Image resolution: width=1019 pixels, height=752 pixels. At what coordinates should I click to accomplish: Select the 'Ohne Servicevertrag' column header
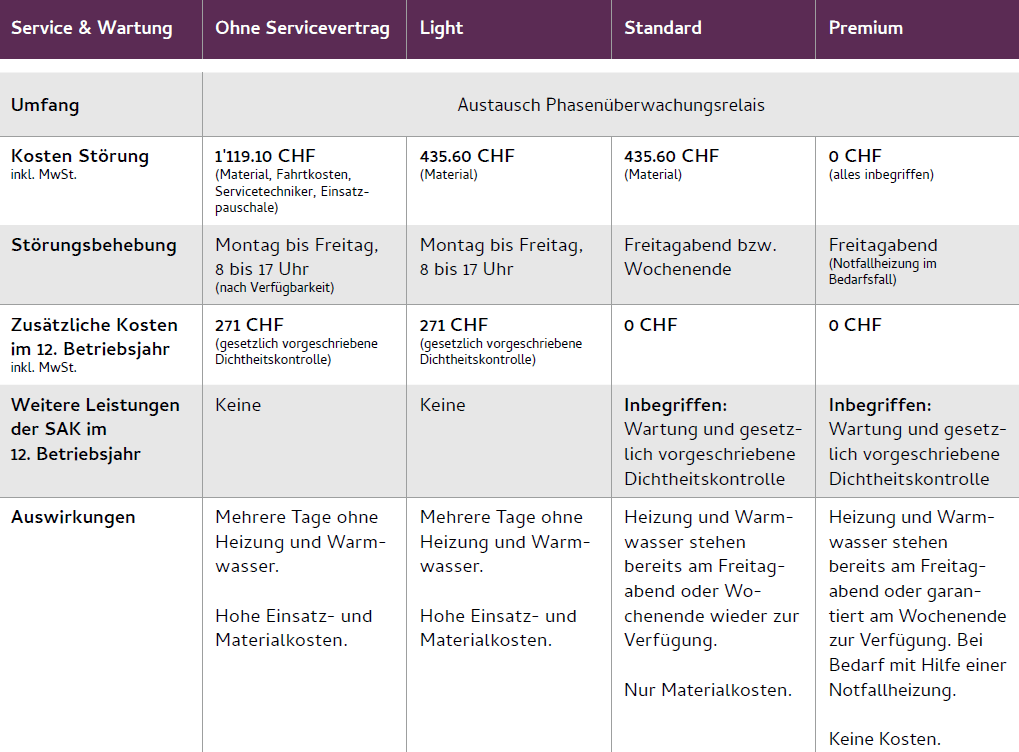coord(302,28)
